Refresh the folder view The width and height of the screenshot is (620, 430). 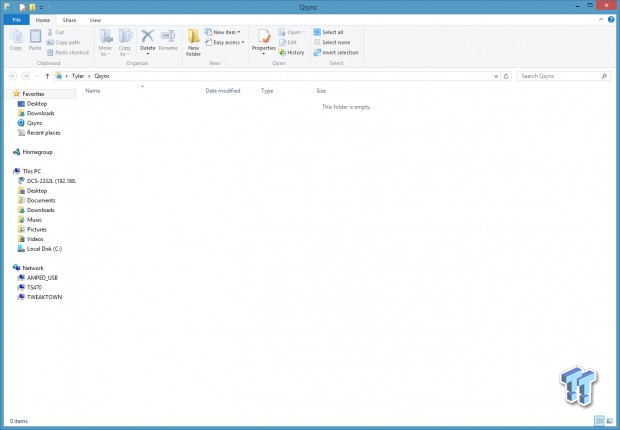tap(506, 76)
